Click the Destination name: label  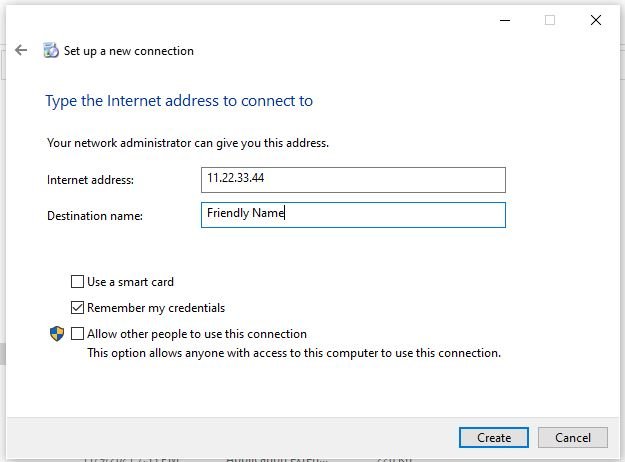coord(95,216)
